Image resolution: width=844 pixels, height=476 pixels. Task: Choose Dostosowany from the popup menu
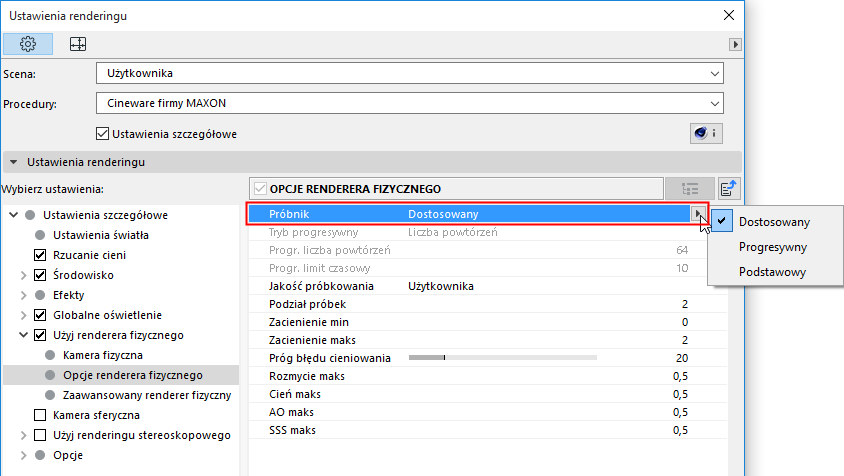774,222
